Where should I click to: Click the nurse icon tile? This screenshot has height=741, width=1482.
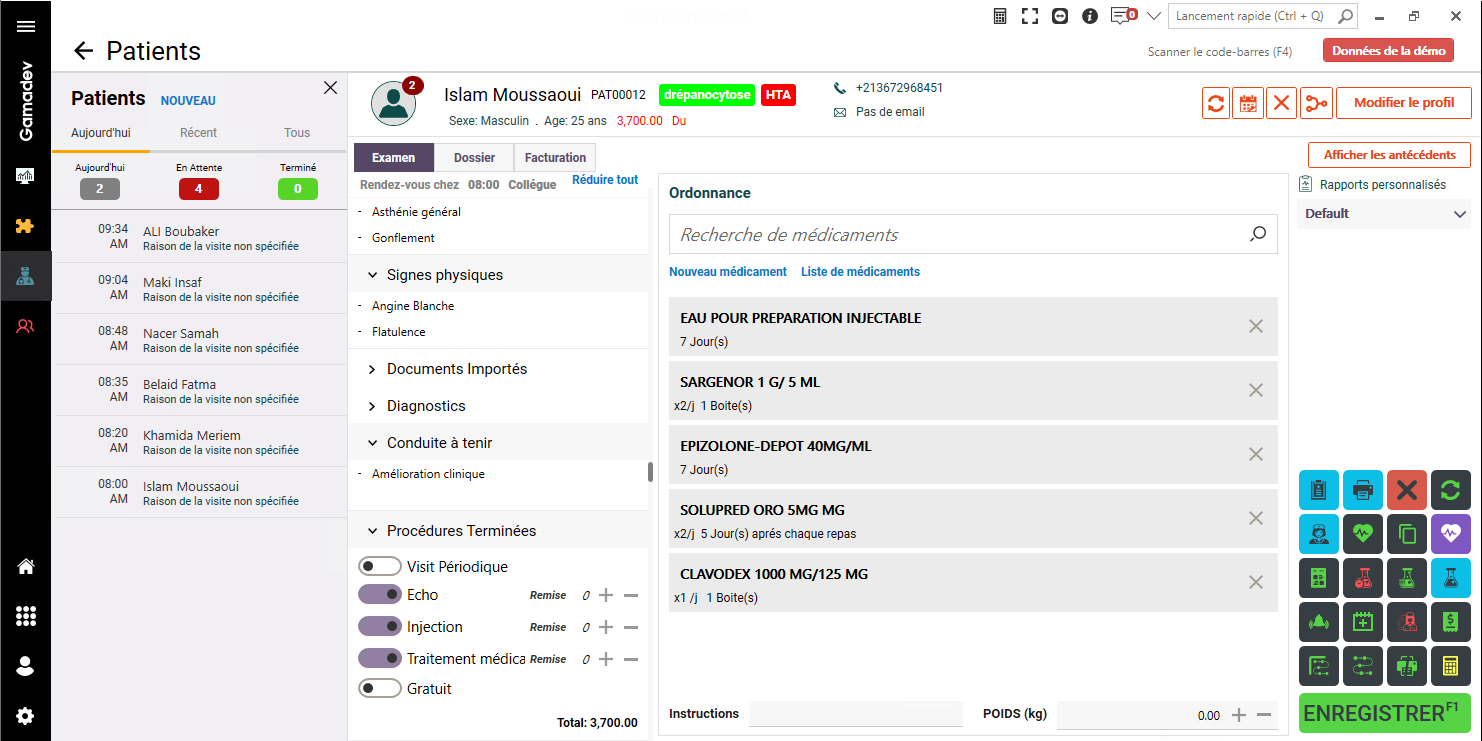[x=1318, y=534]
